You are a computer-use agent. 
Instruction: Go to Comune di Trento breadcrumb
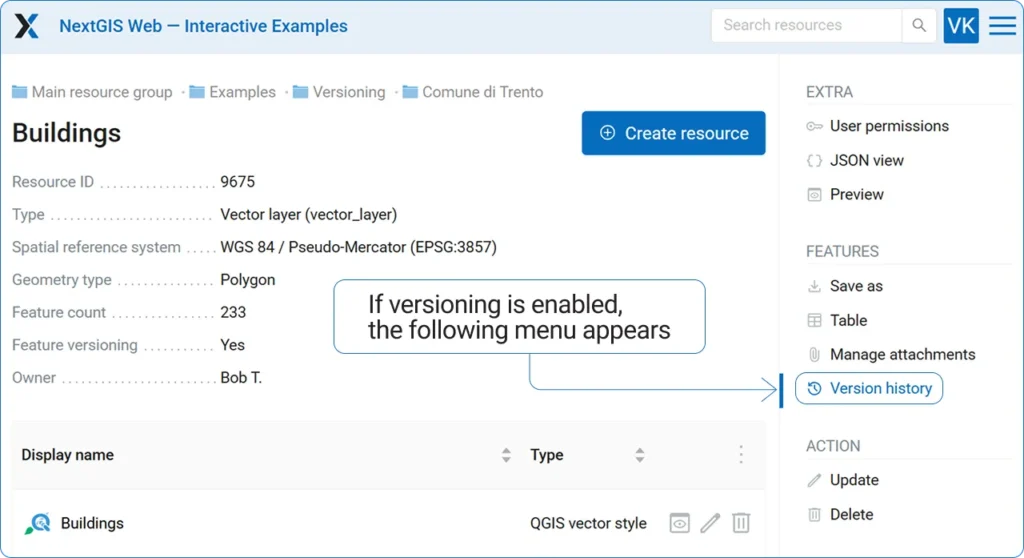tap(482, 92)
